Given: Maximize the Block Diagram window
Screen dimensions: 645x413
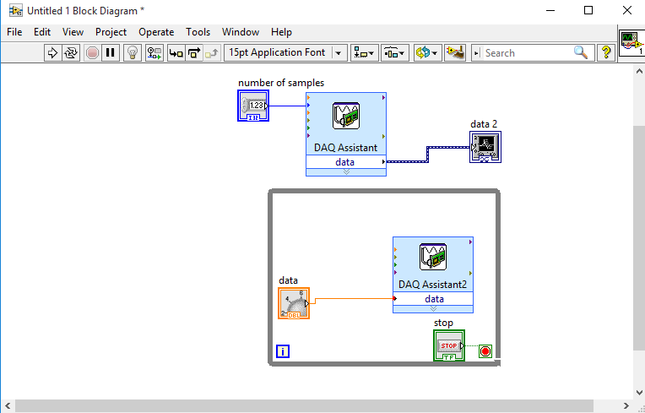Looking at the screenshot, I should pyautogui.click(x=588, y=11).
